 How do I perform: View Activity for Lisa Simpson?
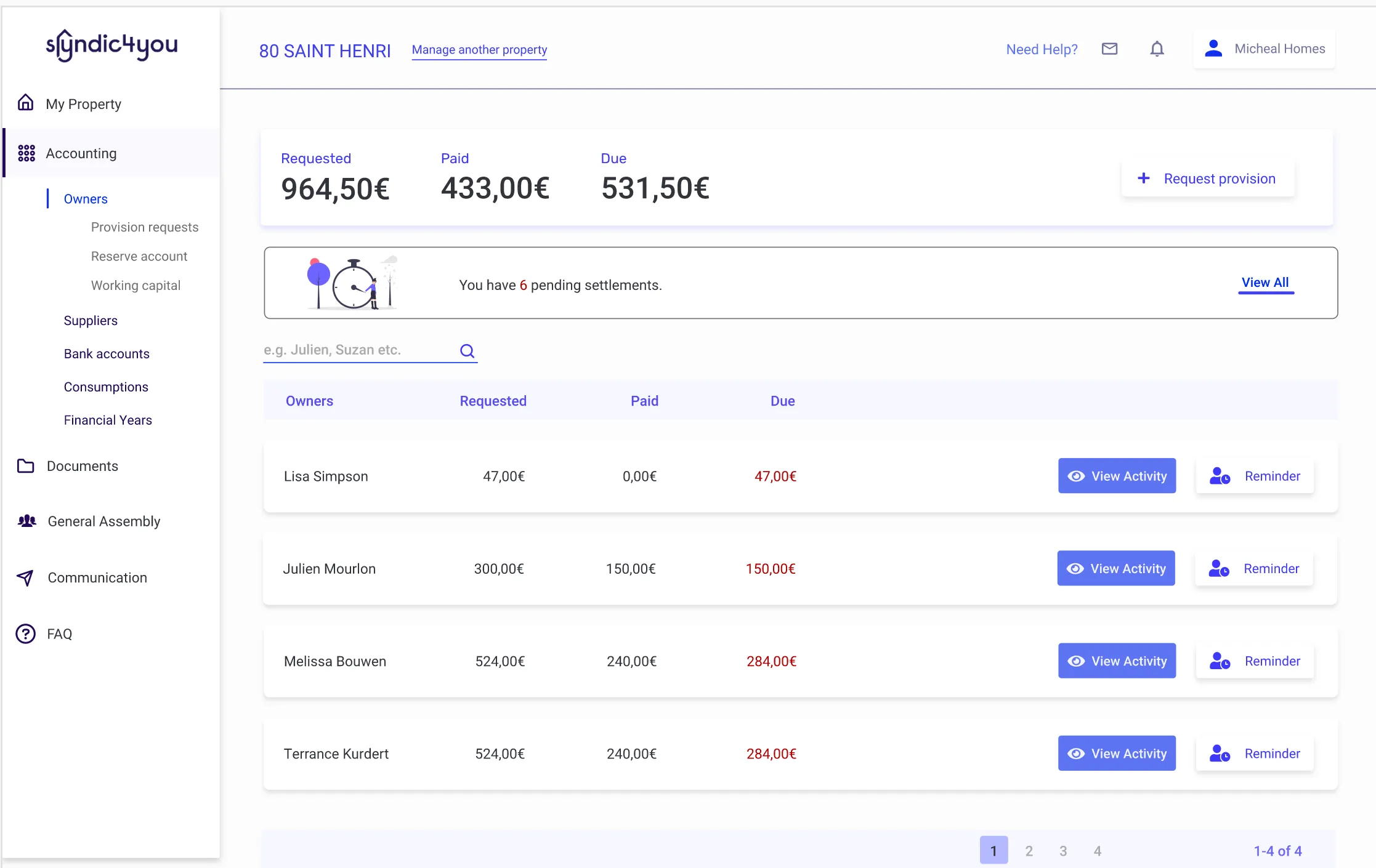(1117, 475)
